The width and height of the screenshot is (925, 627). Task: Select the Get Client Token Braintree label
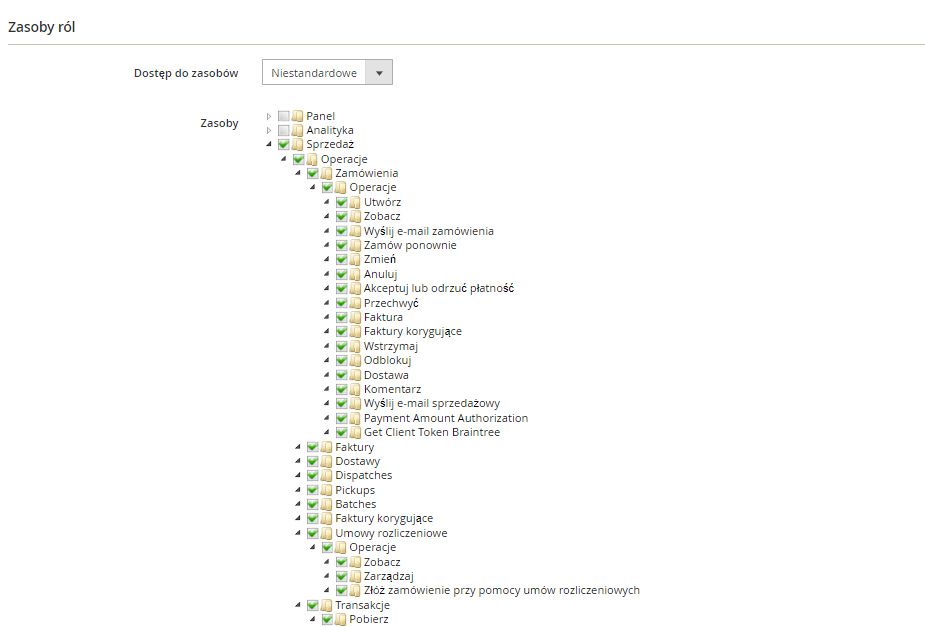[432, 432]
